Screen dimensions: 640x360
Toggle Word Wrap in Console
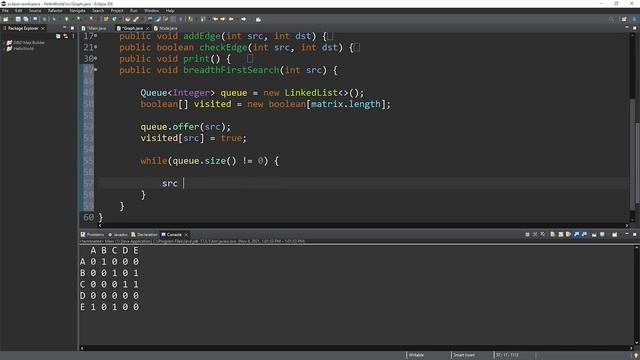pyautogui.click(x=568, y=234)
